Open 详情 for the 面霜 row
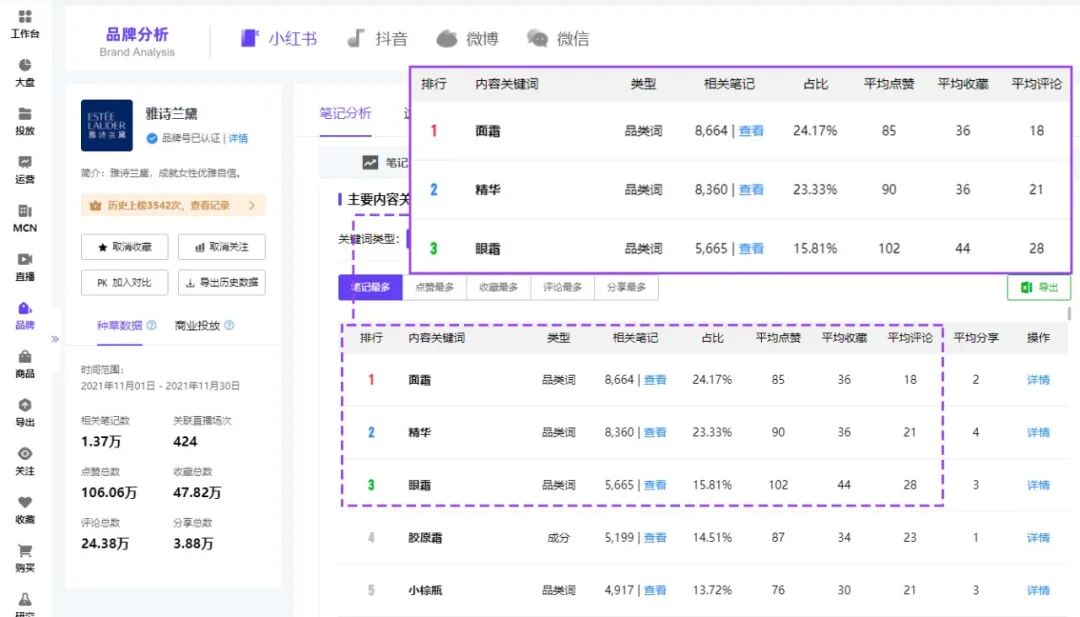 [x=1038, y=379]
